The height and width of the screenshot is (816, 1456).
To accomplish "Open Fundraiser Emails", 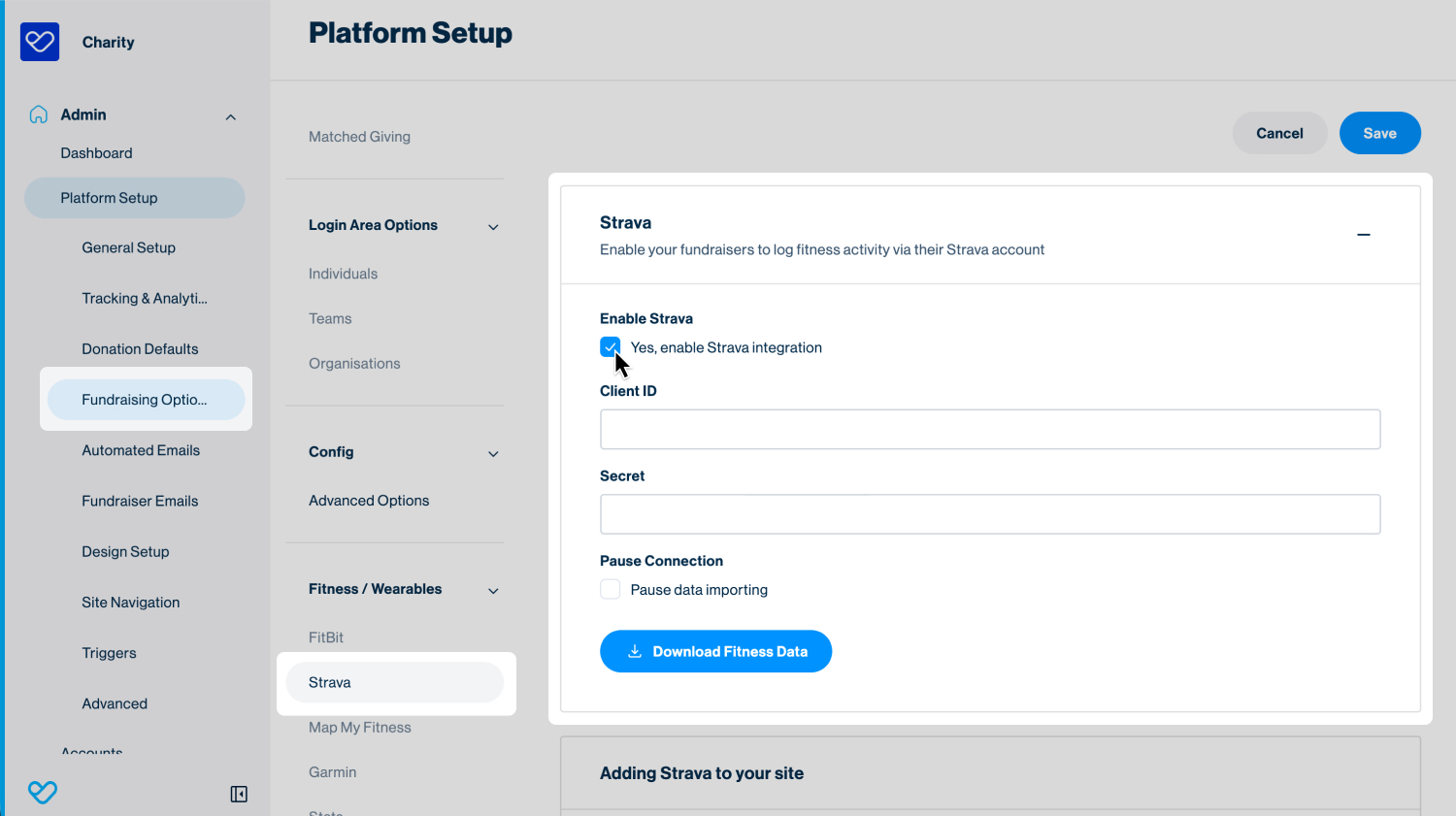I will pos(140,501).
